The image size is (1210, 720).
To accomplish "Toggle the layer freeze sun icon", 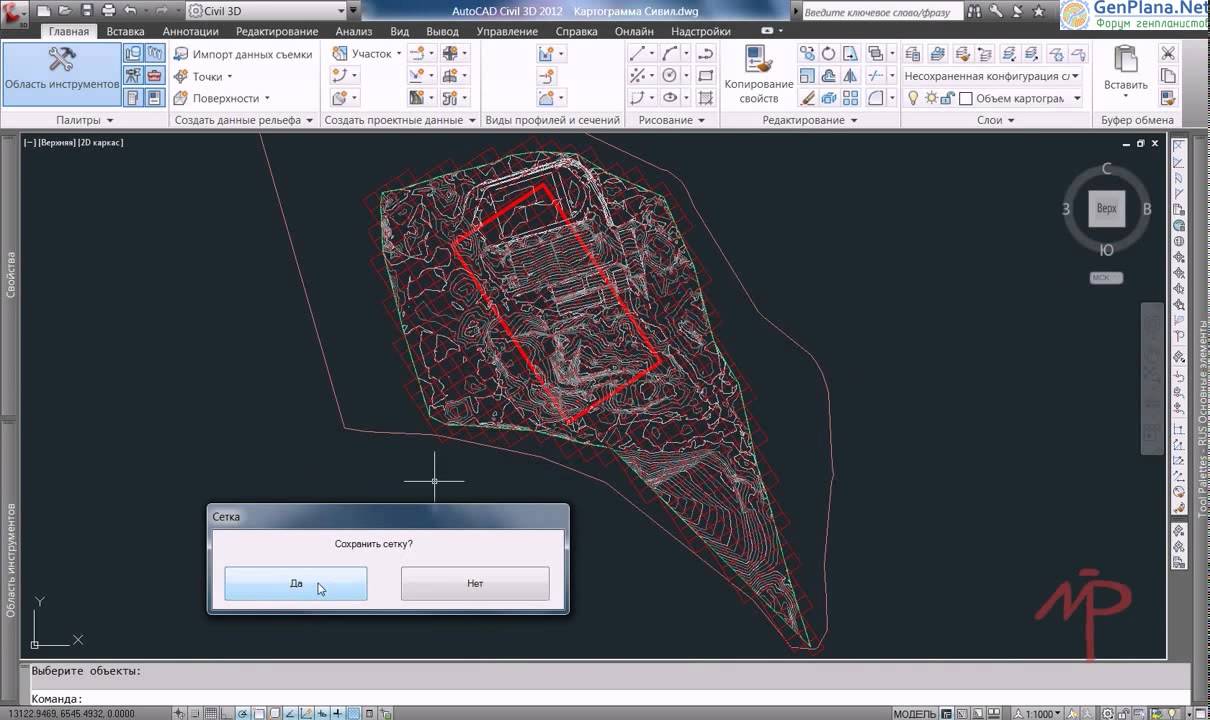I will 932,98.
